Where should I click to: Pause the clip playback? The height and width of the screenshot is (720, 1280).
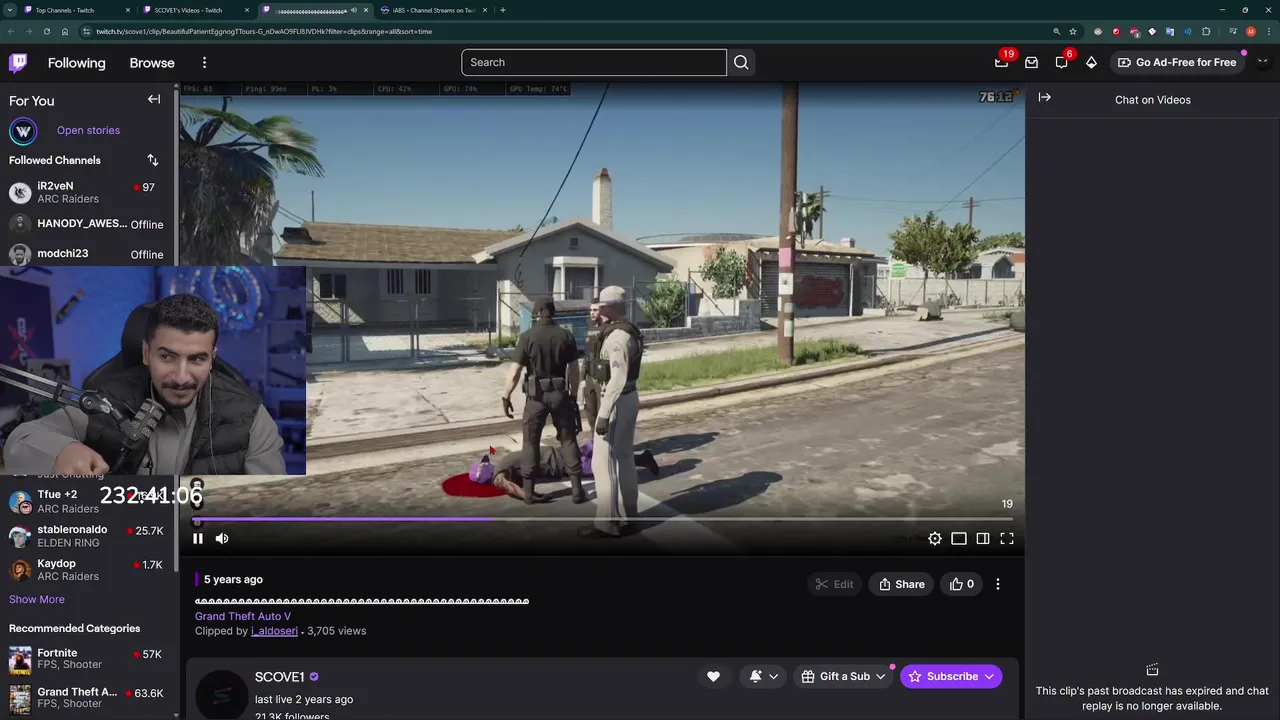[198, 538]
